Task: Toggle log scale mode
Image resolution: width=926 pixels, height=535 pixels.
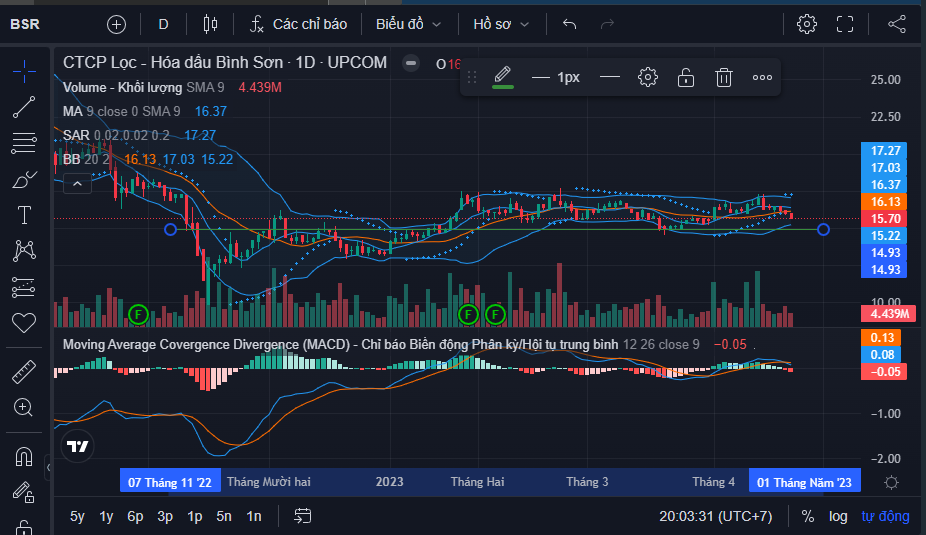Action: click(x=838, y=516)
